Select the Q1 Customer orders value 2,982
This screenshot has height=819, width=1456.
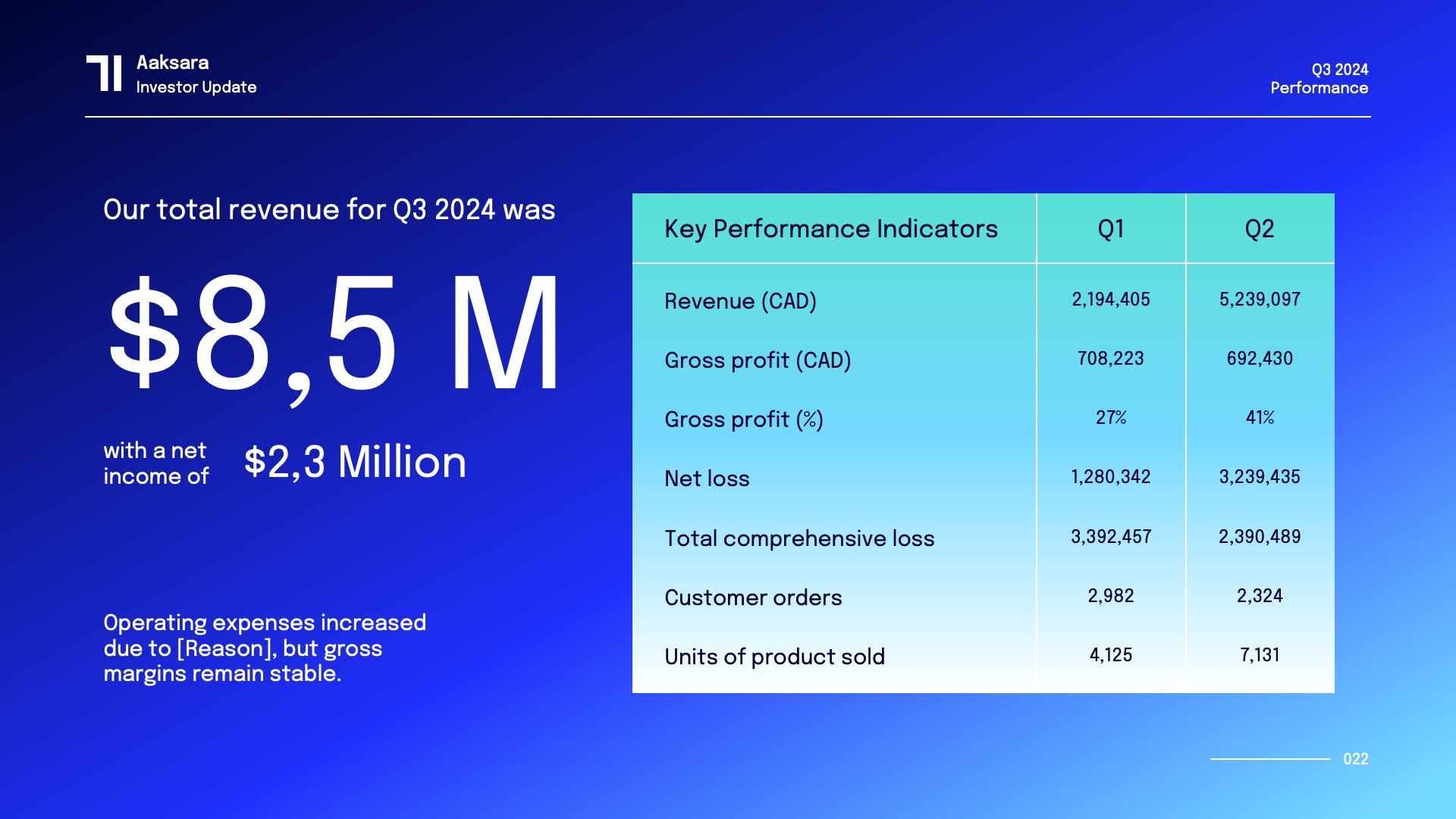pos(1110,596)
